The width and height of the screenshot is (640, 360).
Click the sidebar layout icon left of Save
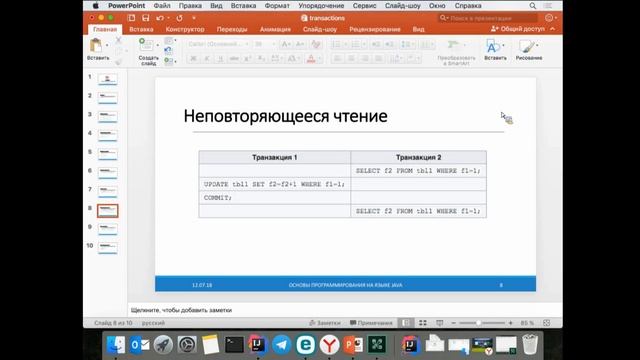pyautogui.click(x=131, y=18)
